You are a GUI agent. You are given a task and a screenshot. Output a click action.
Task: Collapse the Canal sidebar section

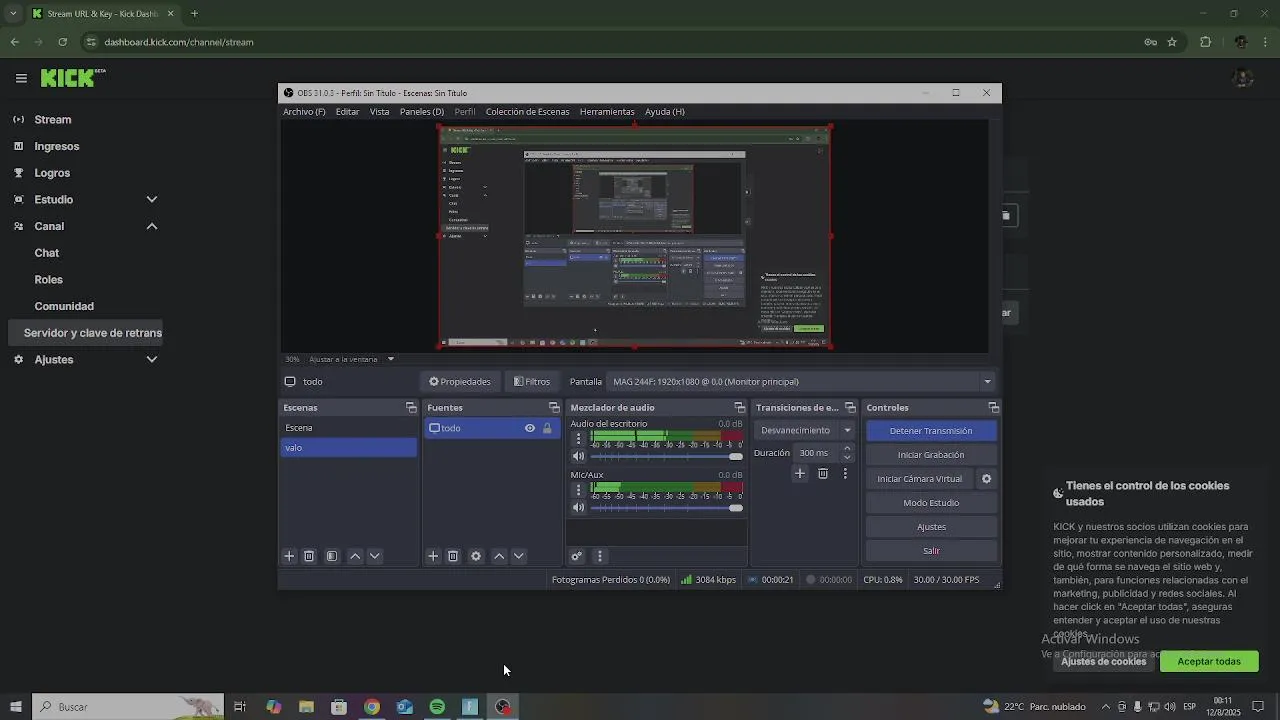(x=152, y=226)
